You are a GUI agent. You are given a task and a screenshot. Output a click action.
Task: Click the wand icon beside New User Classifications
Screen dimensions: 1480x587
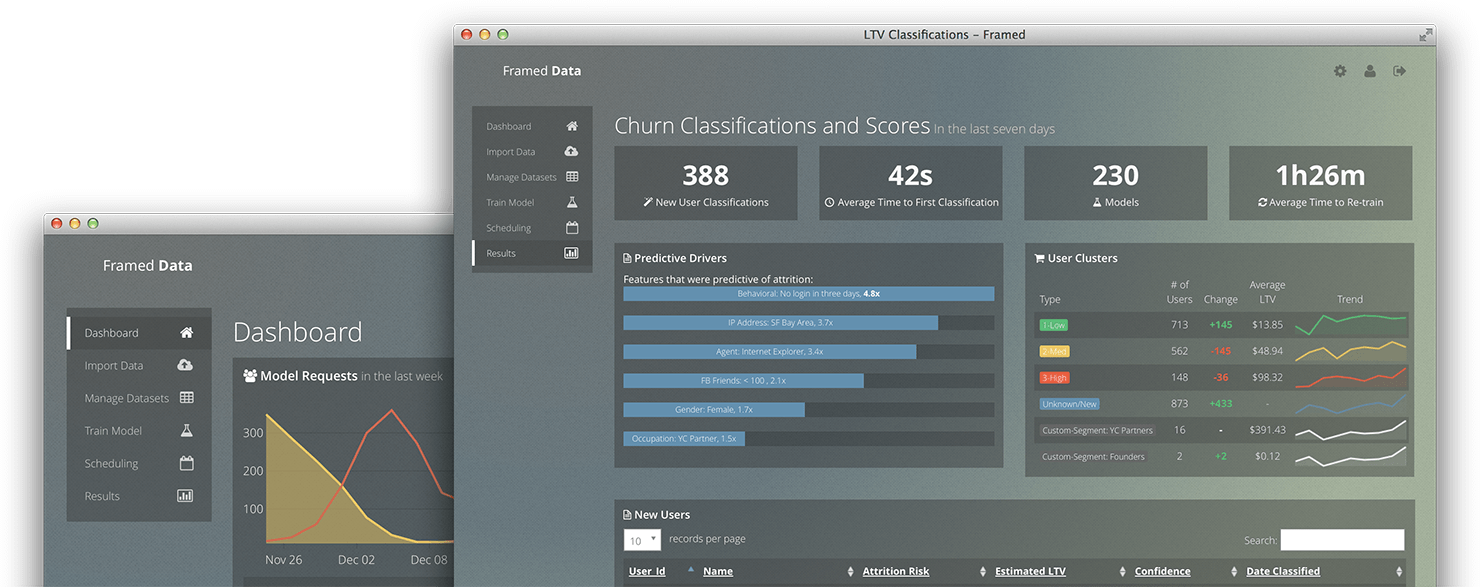pos(648,202)
